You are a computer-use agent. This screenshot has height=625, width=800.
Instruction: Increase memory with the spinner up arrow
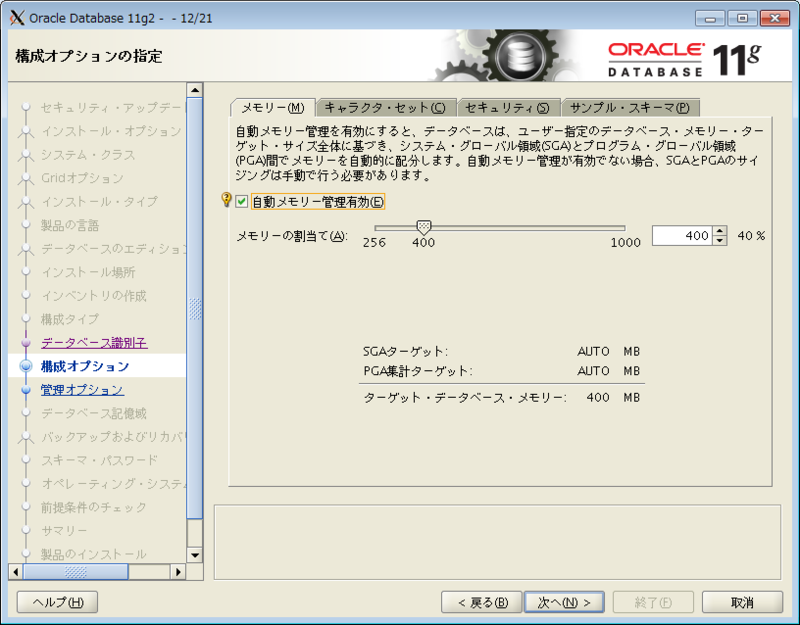click(721, 228)
